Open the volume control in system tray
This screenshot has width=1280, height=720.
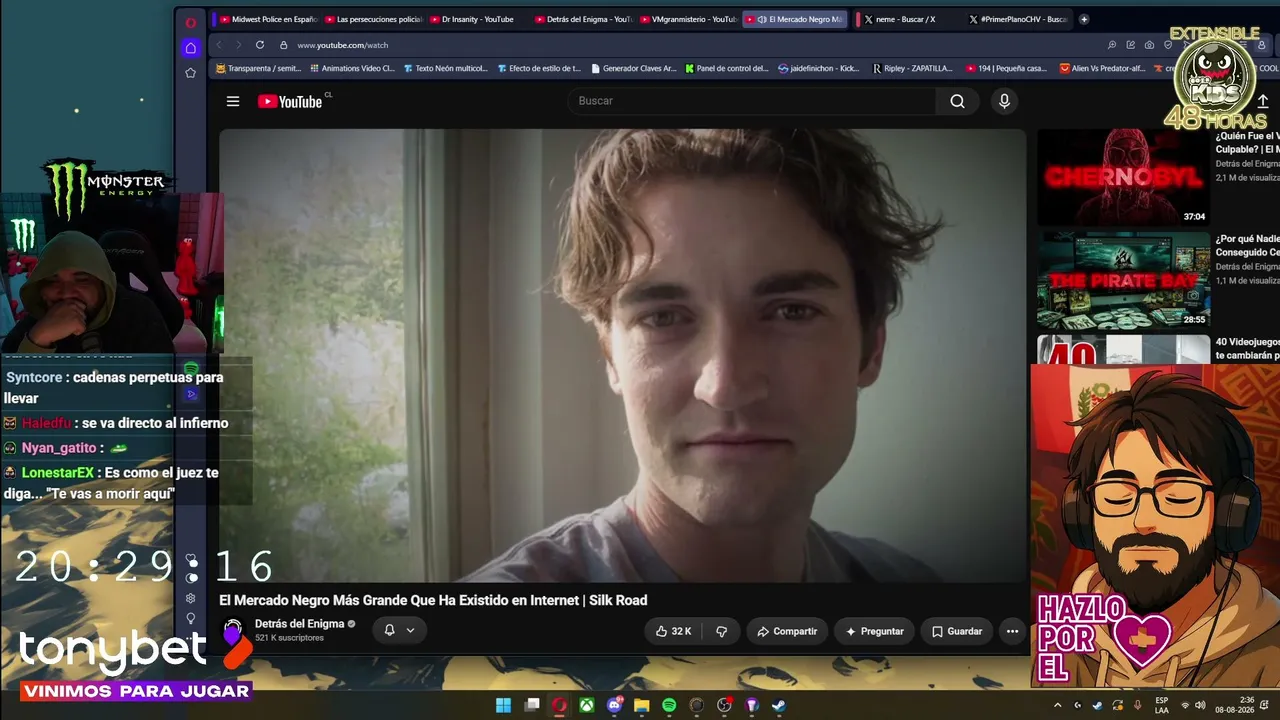pos(1200,705)
